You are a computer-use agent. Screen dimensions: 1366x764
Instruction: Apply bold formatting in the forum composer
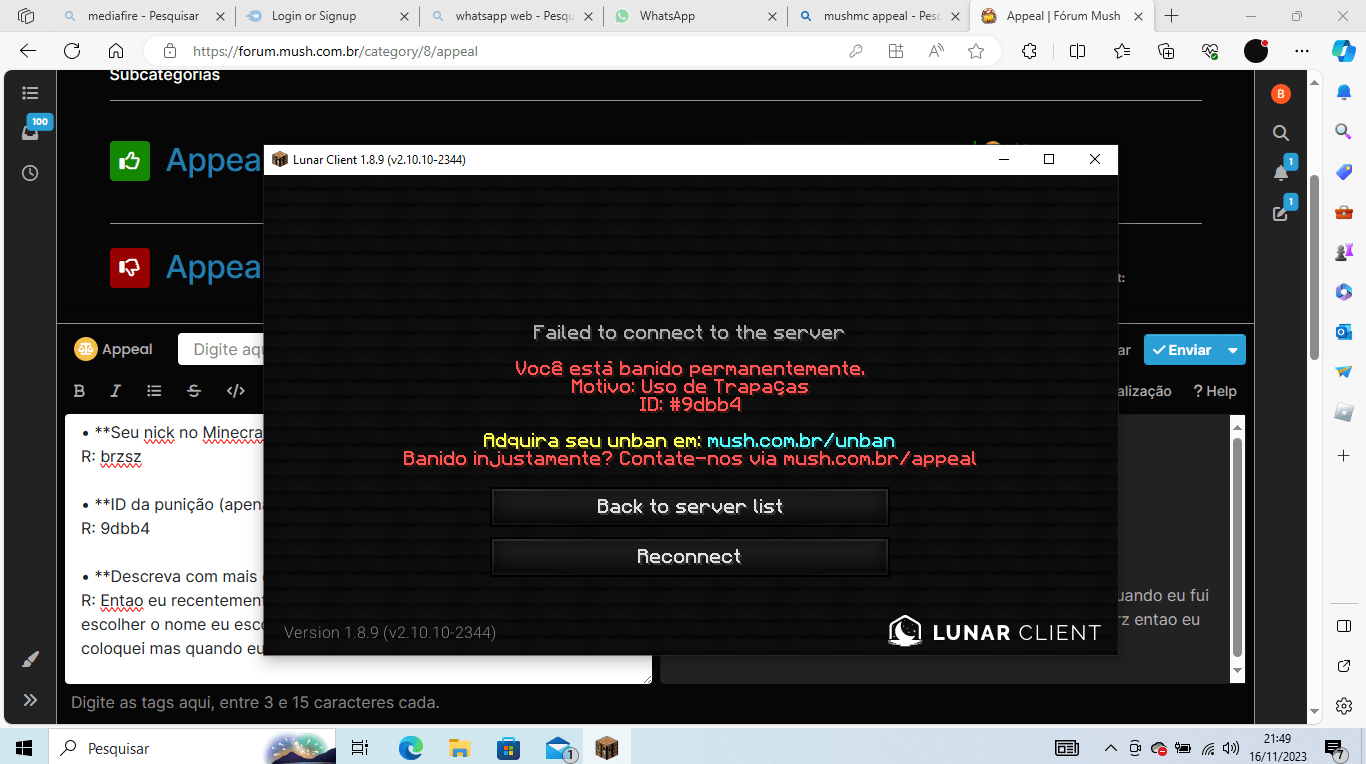point(80,391)
